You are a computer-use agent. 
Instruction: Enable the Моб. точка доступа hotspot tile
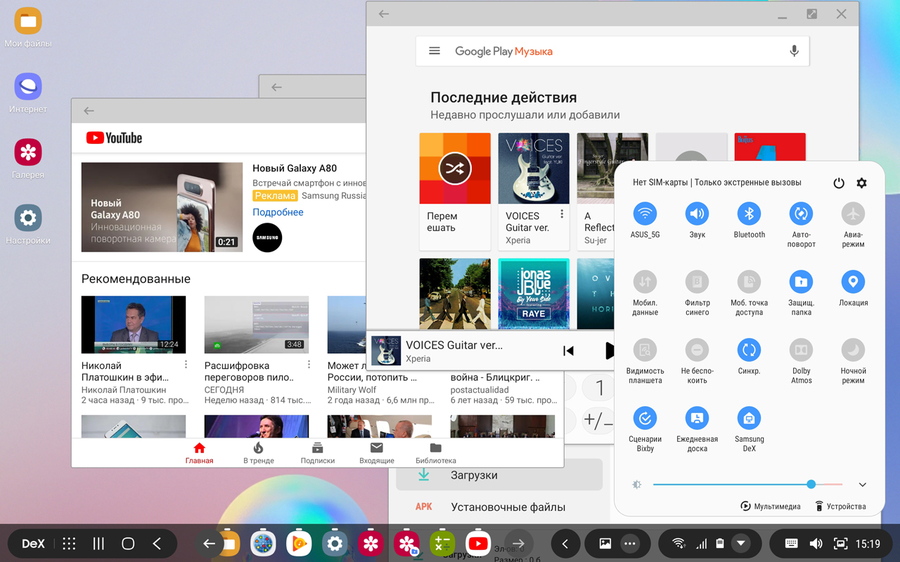(749, 282)
